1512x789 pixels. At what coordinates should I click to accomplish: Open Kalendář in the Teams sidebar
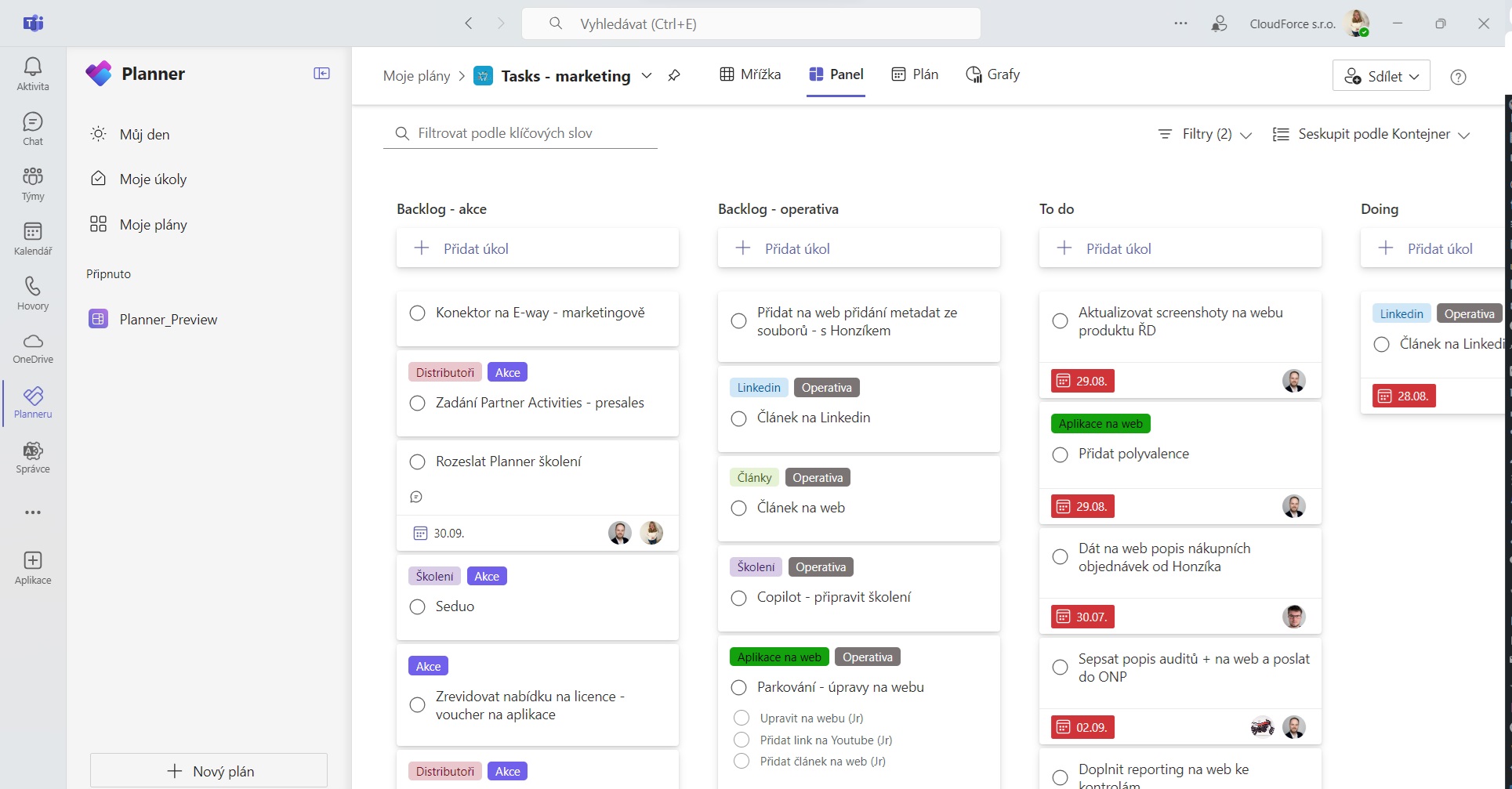point(33,238)
